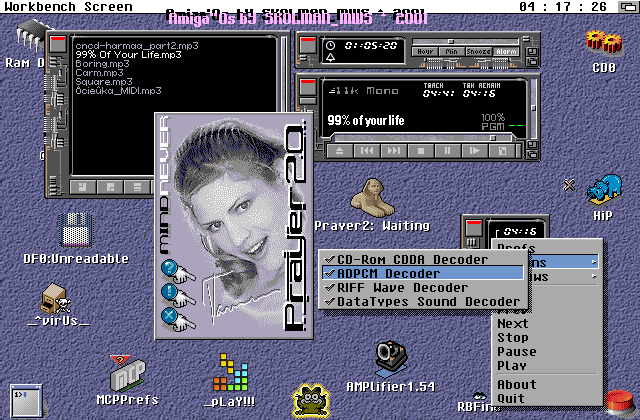Select Square.mp3 in the playlist
The image size is (640, 420).
tap(104, 81)
